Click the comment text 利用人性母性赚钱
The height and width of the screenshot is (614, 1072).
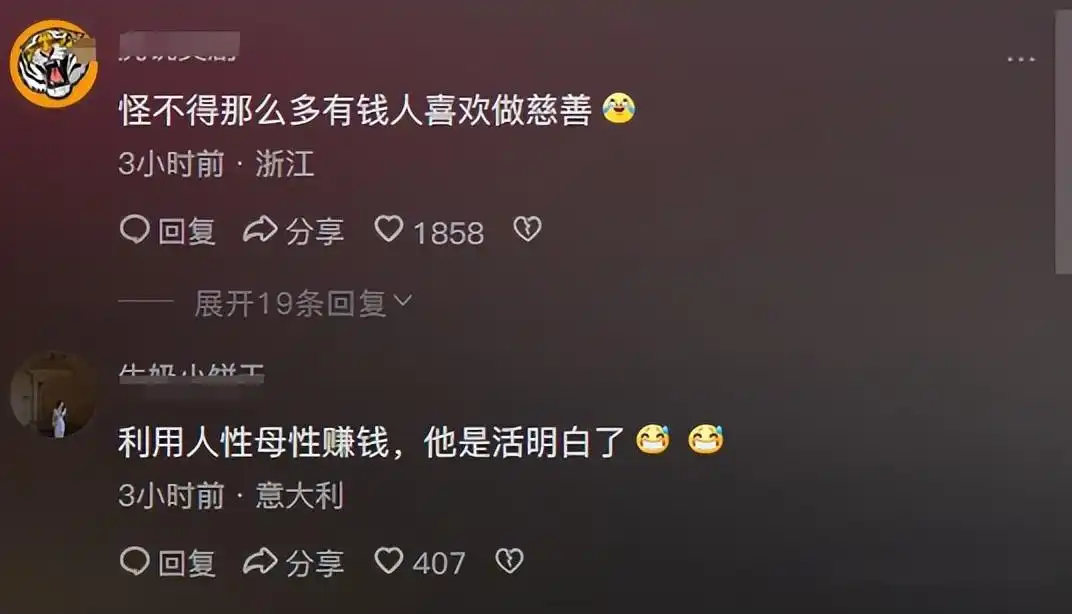[x=254, y=442]
